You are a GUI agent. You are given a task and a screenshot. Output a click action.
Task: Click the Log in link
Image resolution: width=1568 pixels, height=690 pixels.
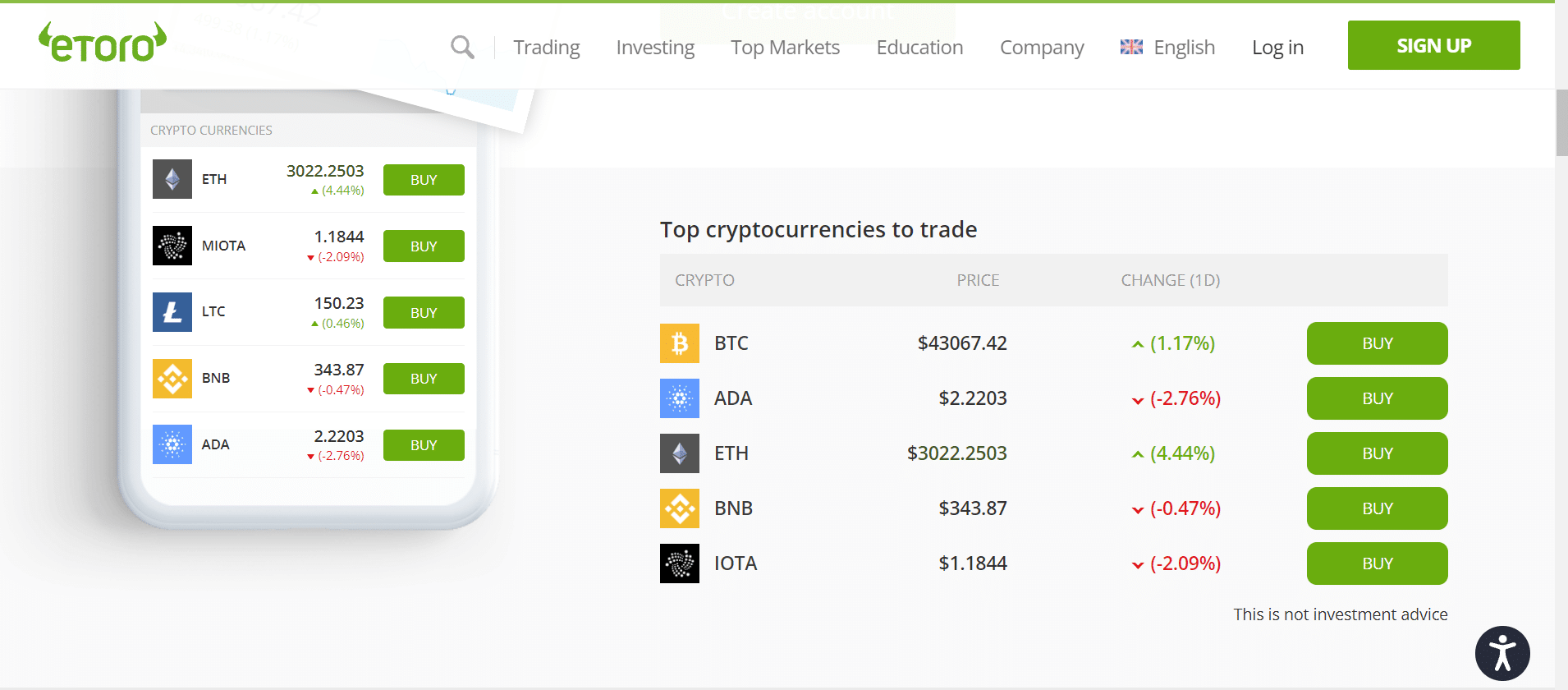(1277, 48)
